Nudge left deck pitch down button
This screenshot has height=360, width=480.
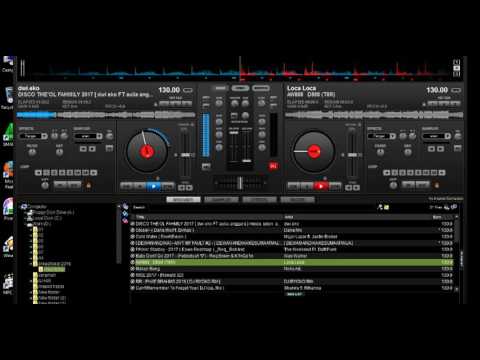(x=181, y=188)
